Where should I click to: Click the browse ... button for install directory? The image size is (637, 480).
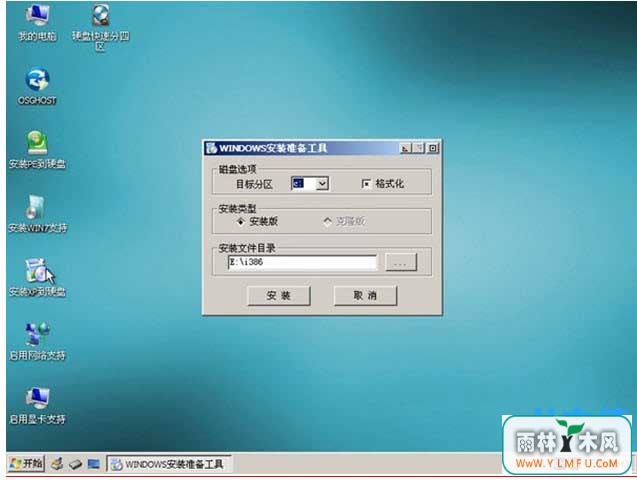pos(401,262)
